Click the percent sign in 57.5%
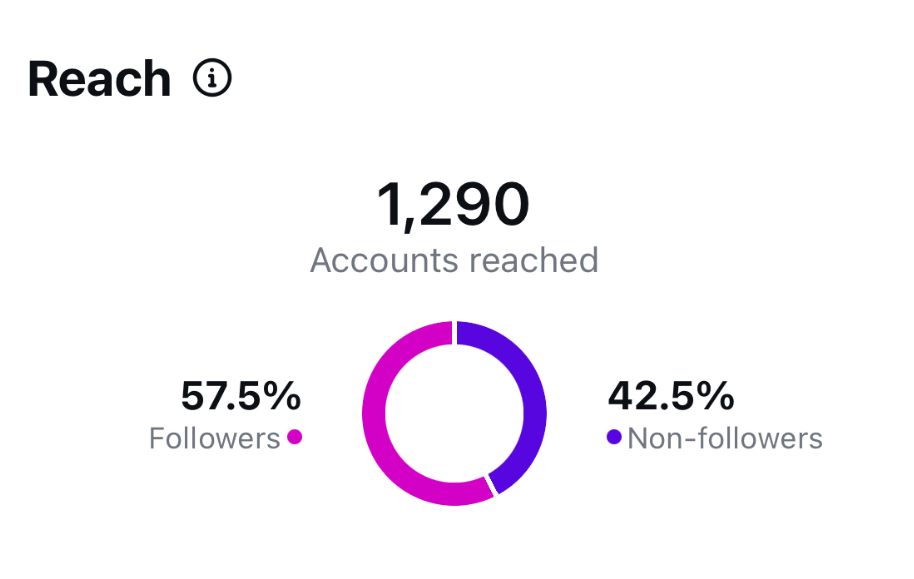The image size is (914, 579). (284, 397)
